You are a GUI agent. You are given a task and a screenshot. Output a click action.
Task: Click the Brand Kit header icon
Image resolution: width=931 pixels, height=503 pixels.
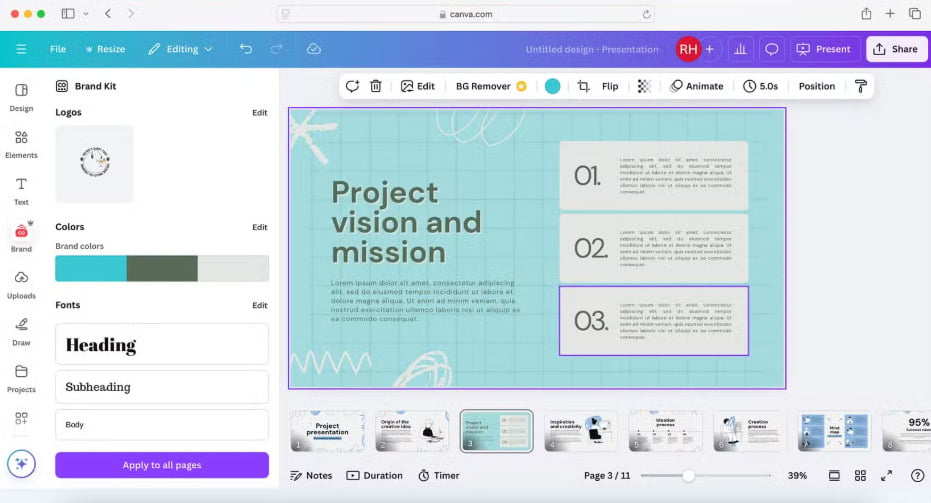click(x=62, y=86)
